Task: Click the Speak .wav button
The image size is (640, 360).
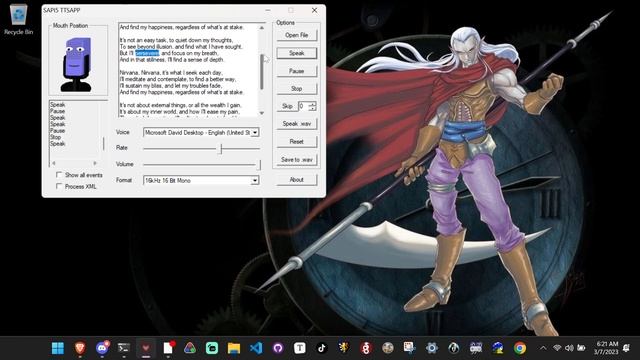Action: click(297, 124)
